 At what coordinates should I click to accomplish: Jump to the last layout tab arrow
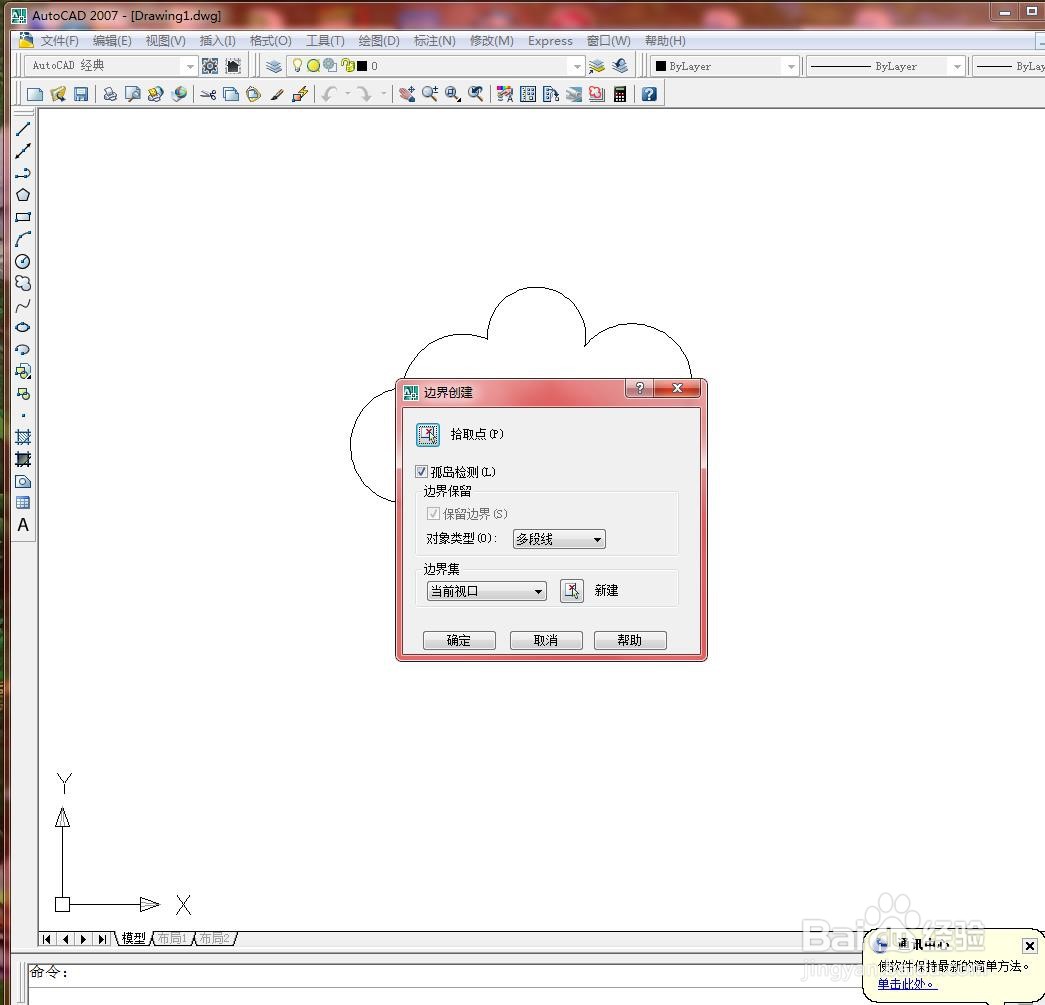(x=102, y=939)
